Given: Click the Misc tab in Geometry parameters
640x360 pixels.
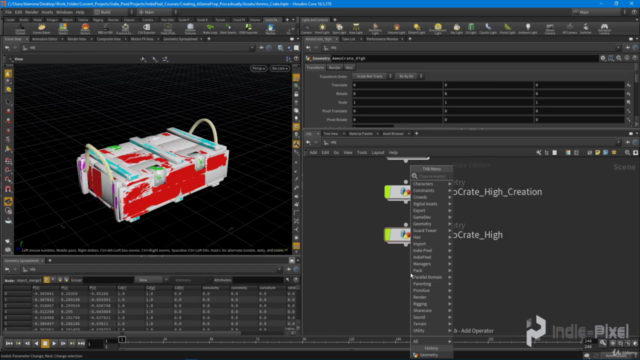Looking at the screenshot, I should (x=349, y=68).
